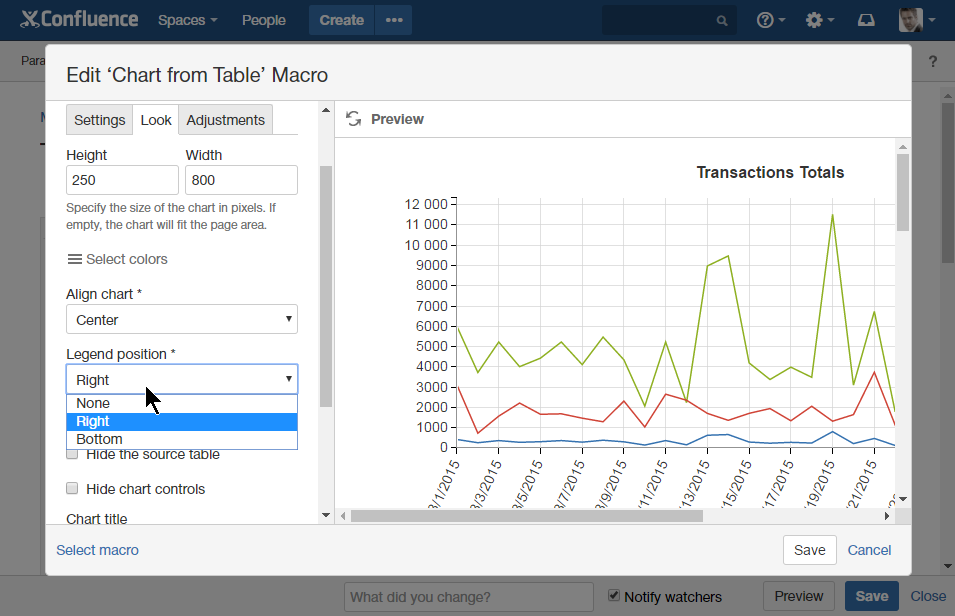Click the Height input field
The height and width of the screenshot is (616, 955).
click(x=122, y=180)
